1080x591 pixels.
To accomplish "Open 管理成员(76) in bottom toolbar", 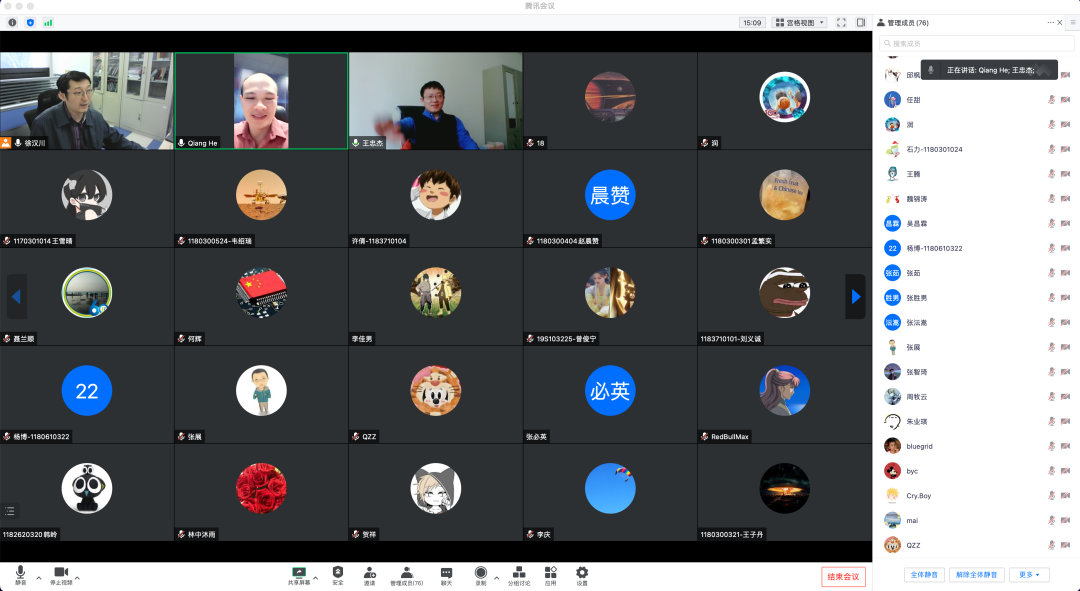I will tap(406, 573).
